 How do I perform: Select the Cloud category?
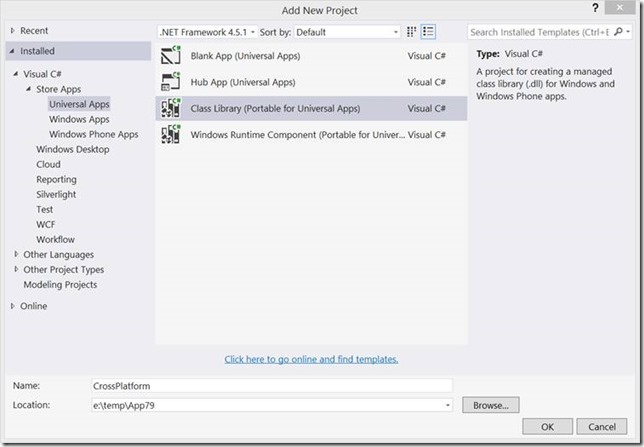coord(48,164)
